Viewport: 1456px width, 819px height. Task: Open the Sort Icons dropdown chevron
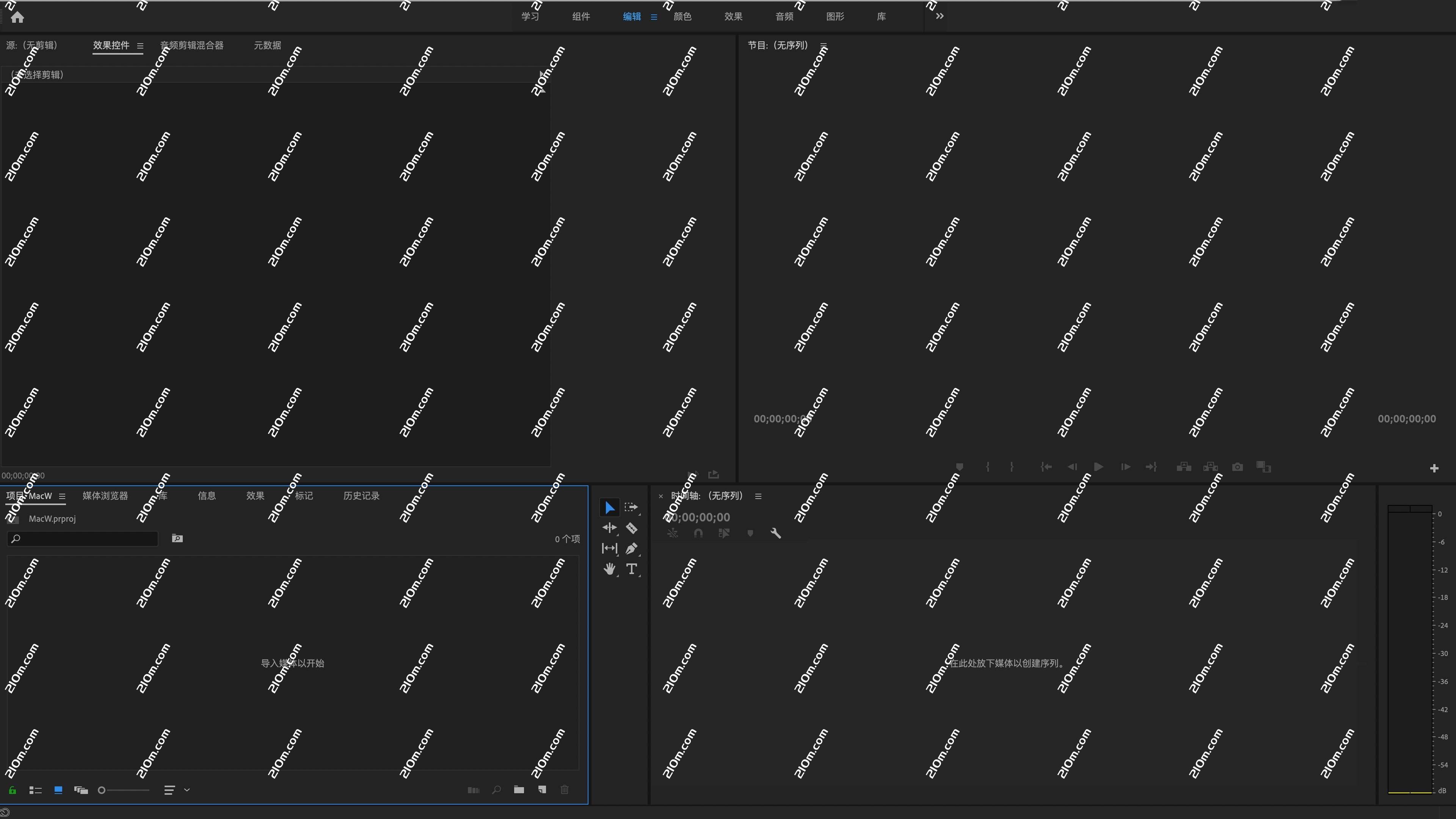click(187, 790)
